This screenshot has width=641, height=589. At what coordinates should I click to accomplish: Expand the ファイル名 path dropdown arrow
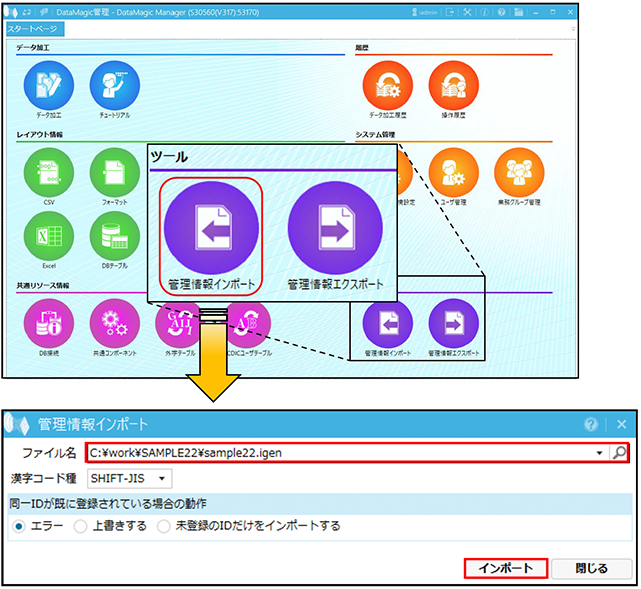599,453
